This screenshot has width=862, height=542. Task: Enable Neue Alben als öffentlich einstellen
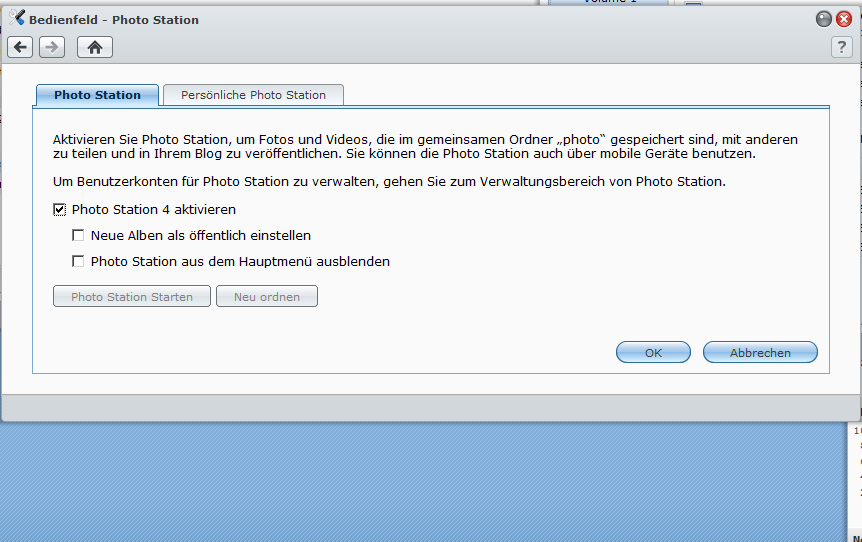[x=78, y=235]
